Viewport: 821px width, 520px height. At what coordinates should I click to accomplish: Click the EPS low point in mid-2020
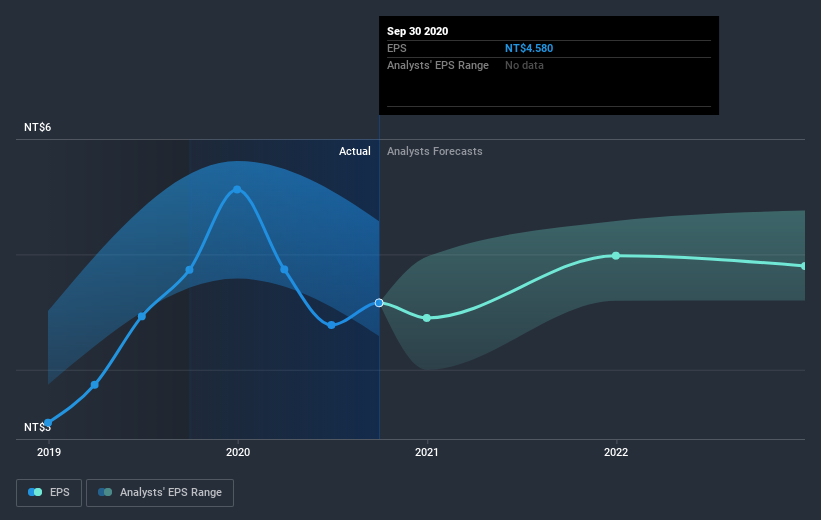pos(331,325)
